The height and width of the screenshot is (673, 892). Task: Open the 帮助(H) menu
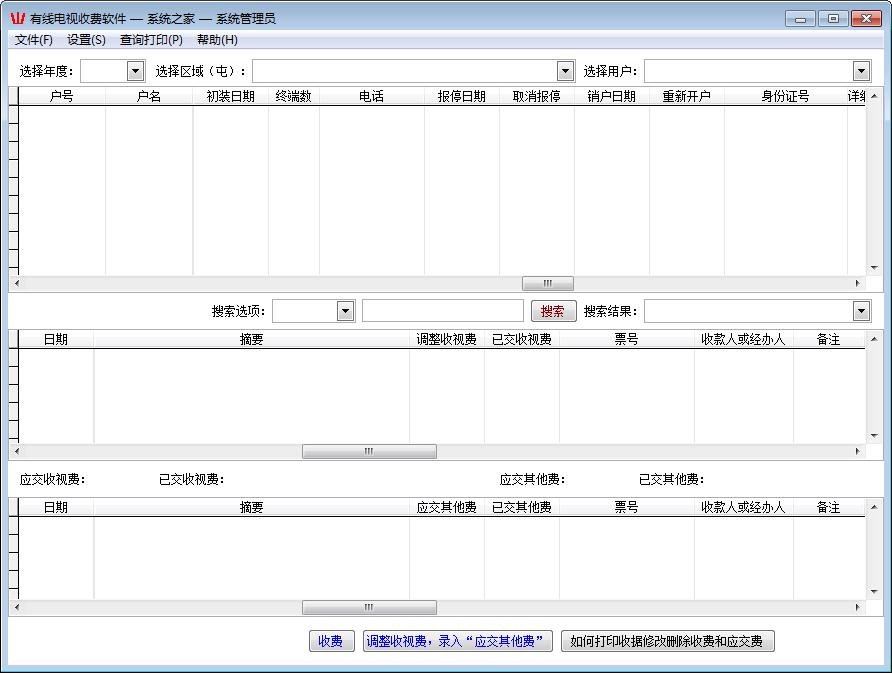pos(217,40)
